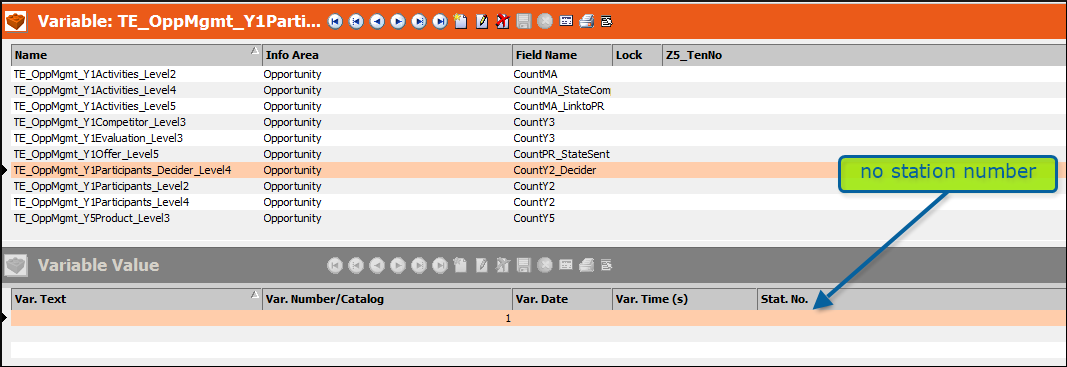Click the Variable Value panel title
The height and width of the screenshot is (367, 1067).
98,265
